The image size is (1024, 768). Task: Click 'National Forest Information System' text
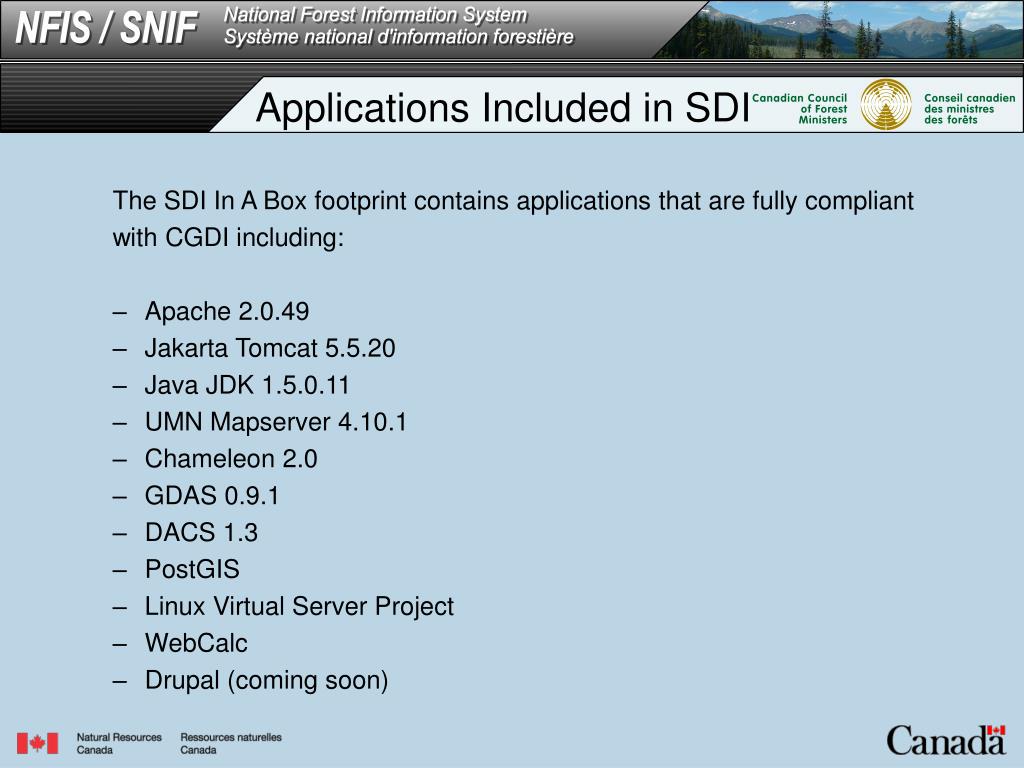pyautogui.click(x=376, y=14)
